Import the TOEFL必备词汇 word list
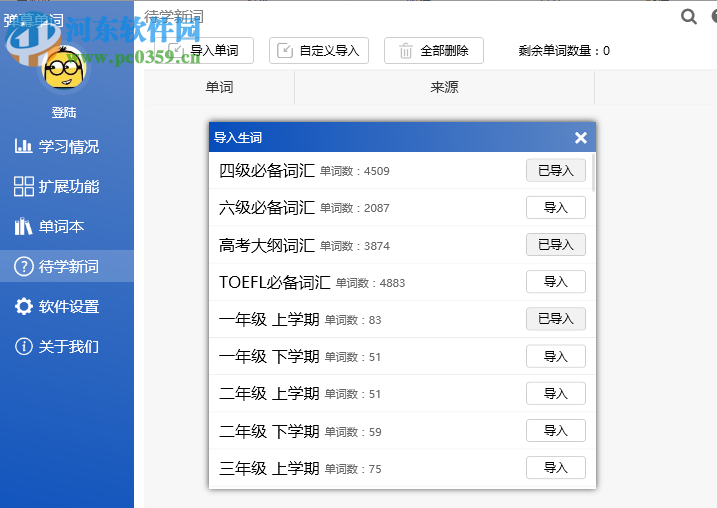The height and width of the screenshot is (508, 717). pos(556,282)
